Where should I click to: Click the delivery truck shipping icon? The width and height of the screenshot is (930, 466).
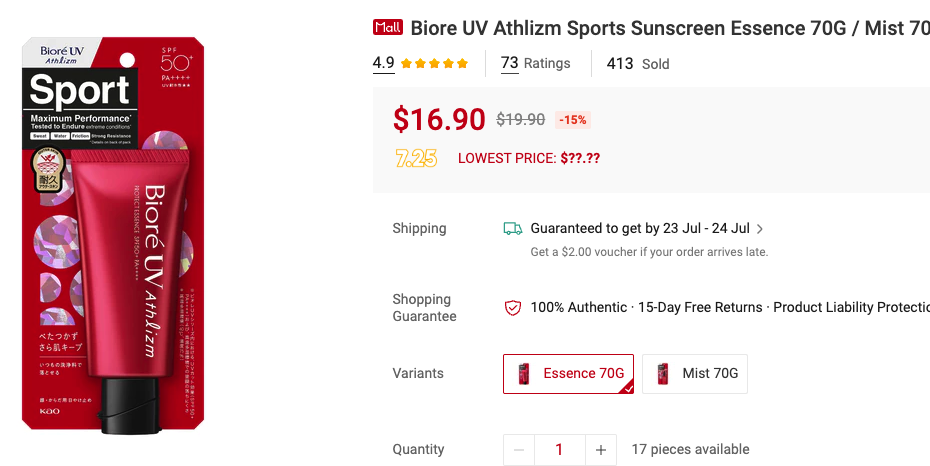point(513,229)
